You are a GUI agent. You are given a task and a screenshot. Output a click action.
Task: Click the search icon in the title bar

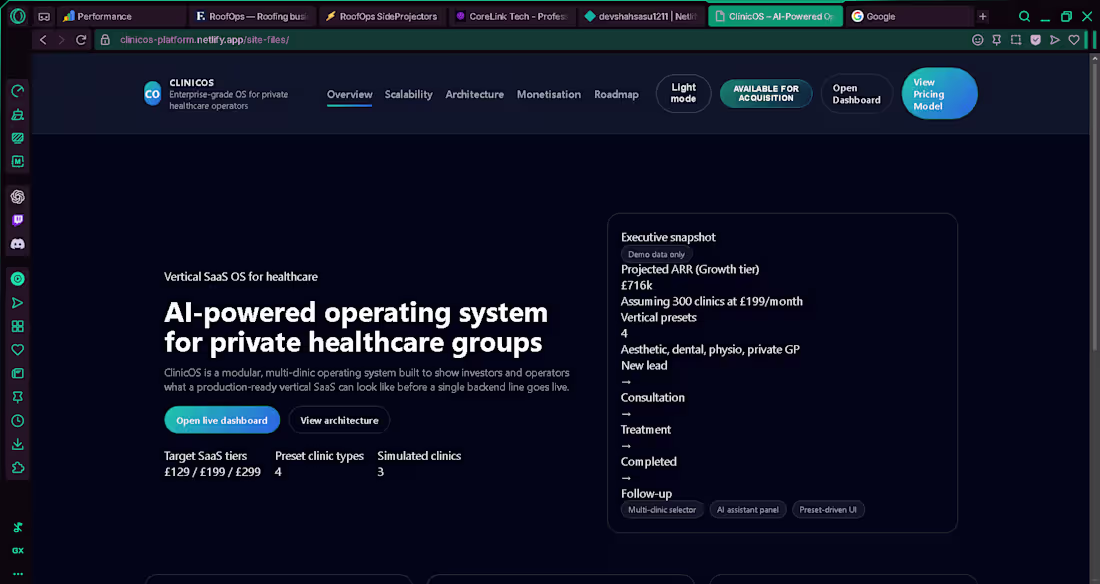[x=1025, y=16]
